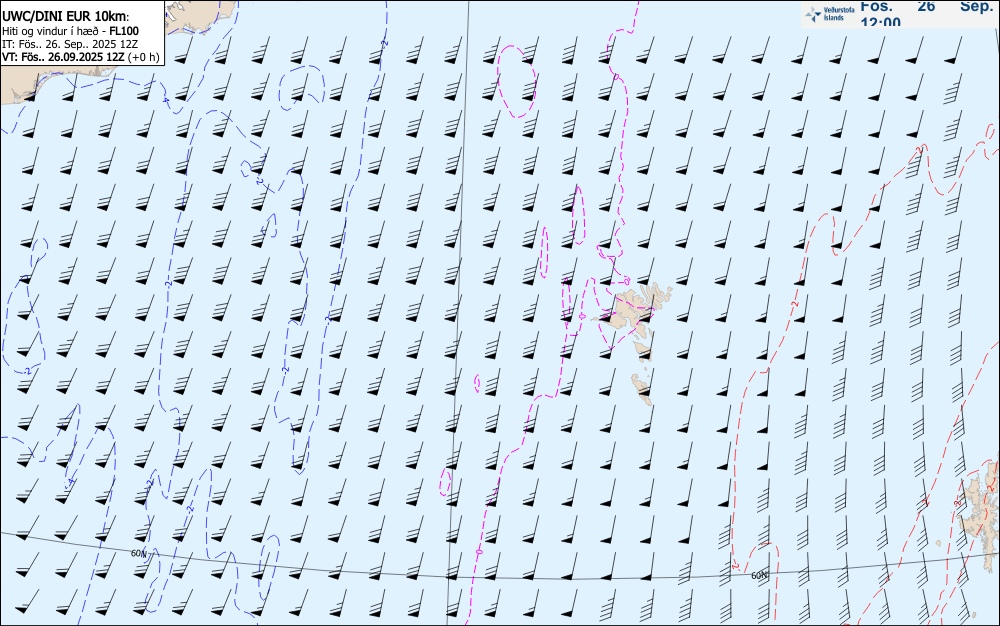
Task: Click the southernmost Faroe island
Action: (x=642, y=389)
